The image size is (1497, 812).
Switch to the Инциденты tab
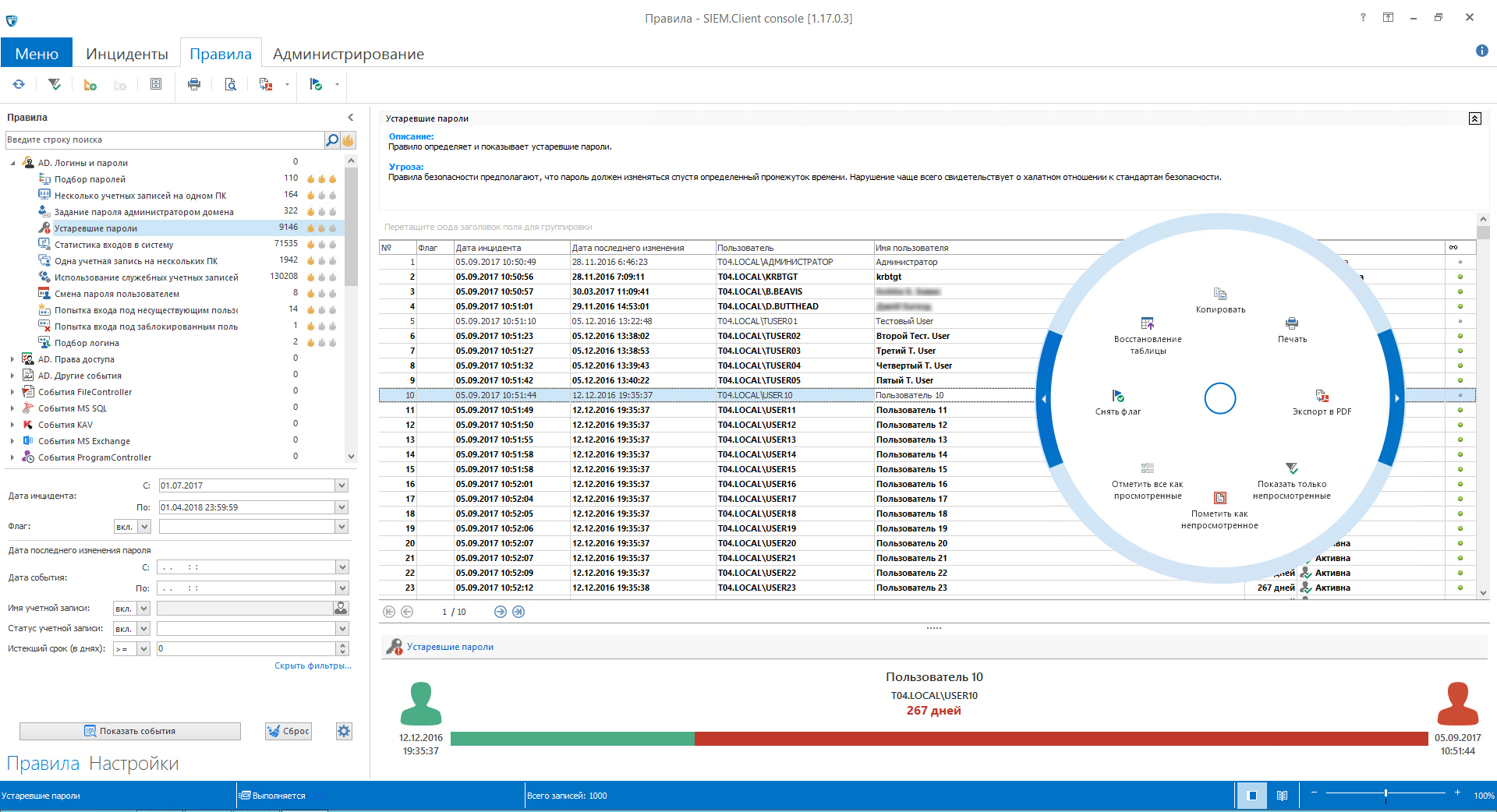click(x=126, y=54)
